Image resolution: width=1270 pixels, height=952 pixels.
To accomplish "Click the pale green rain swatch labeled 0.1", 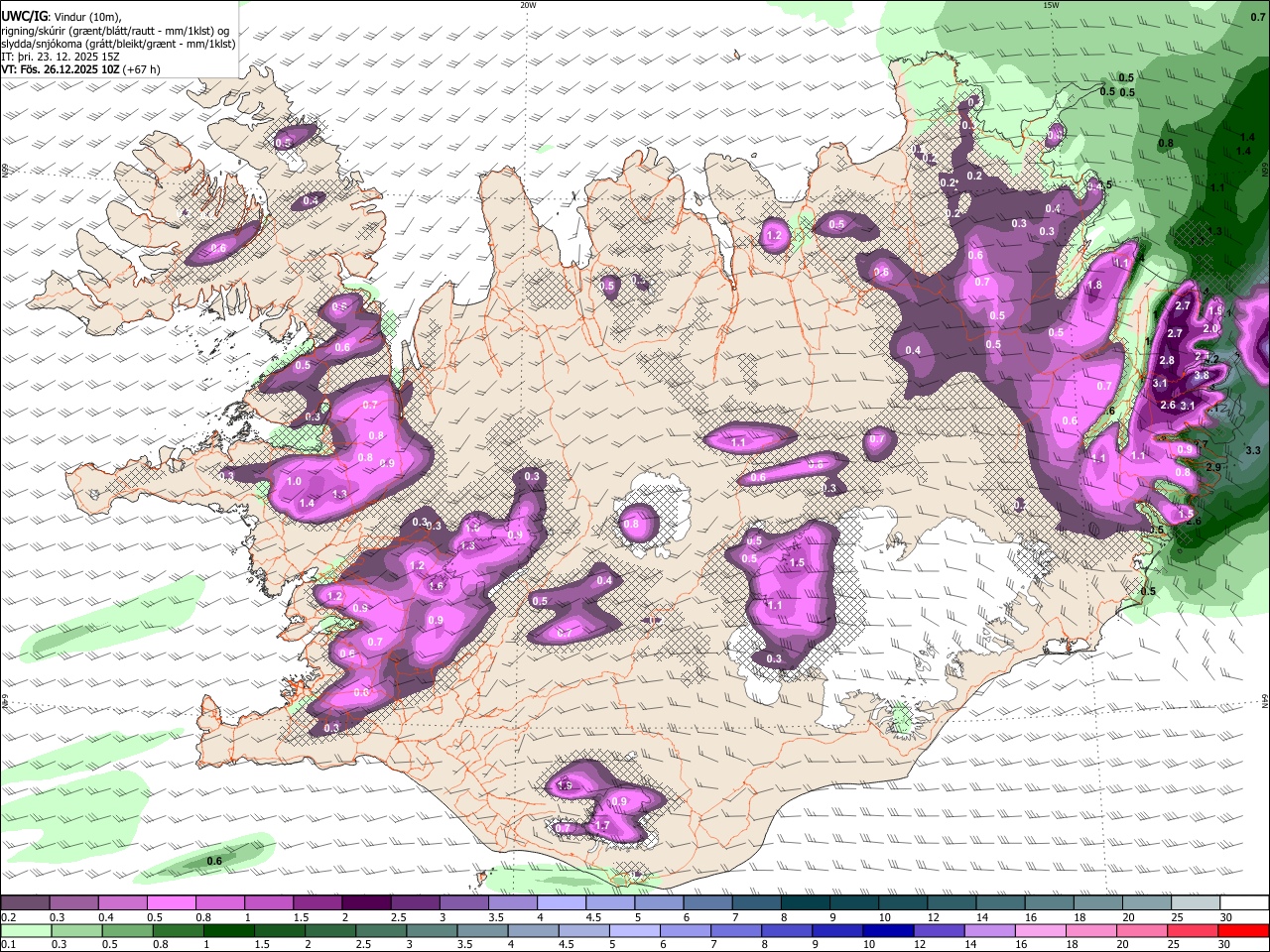I will coord(25,931).
